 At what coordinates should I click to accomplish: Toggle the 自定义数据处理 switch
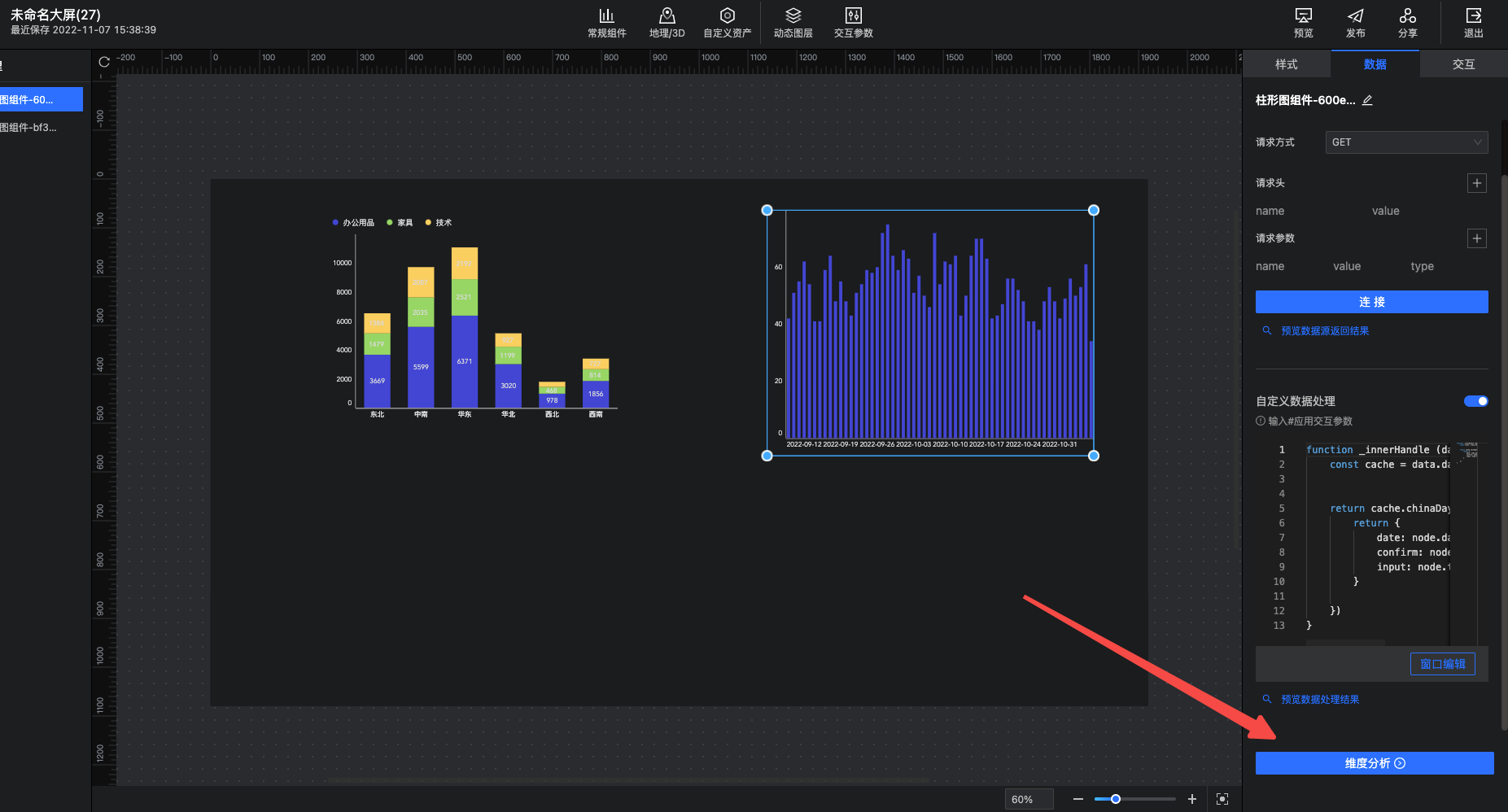click(1475, 401)
